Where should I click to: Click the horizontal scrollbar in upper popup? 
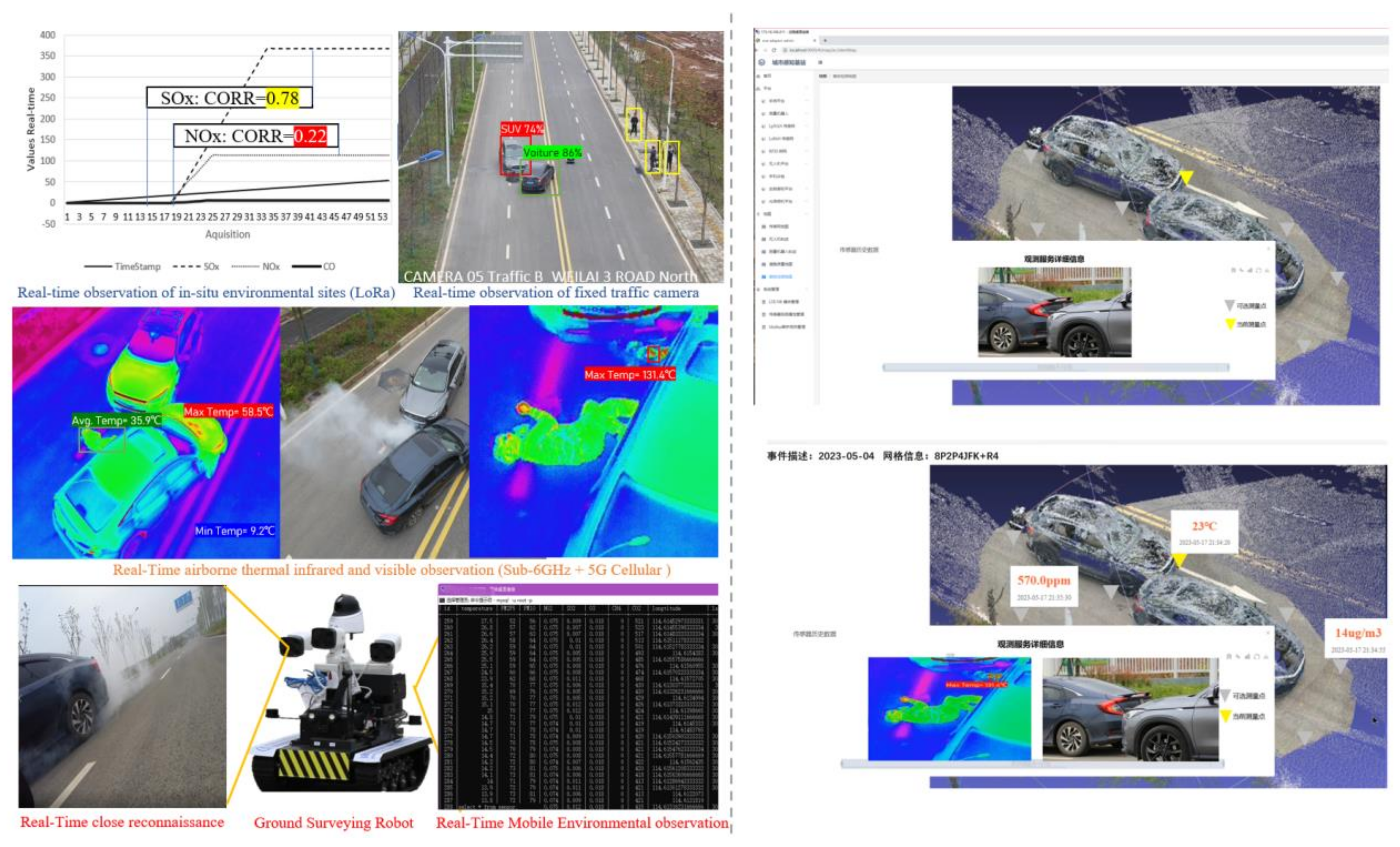1056,368
